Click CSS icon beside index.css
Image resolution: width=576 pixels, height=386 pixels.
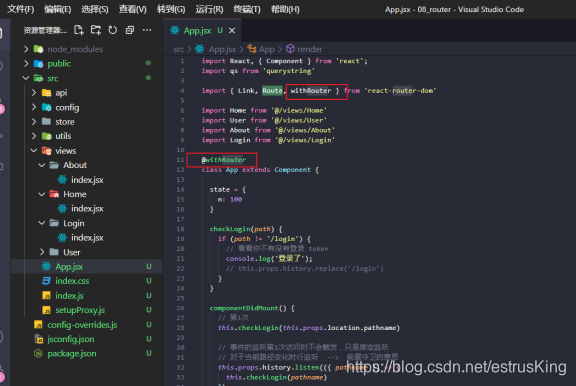point(46,281)
